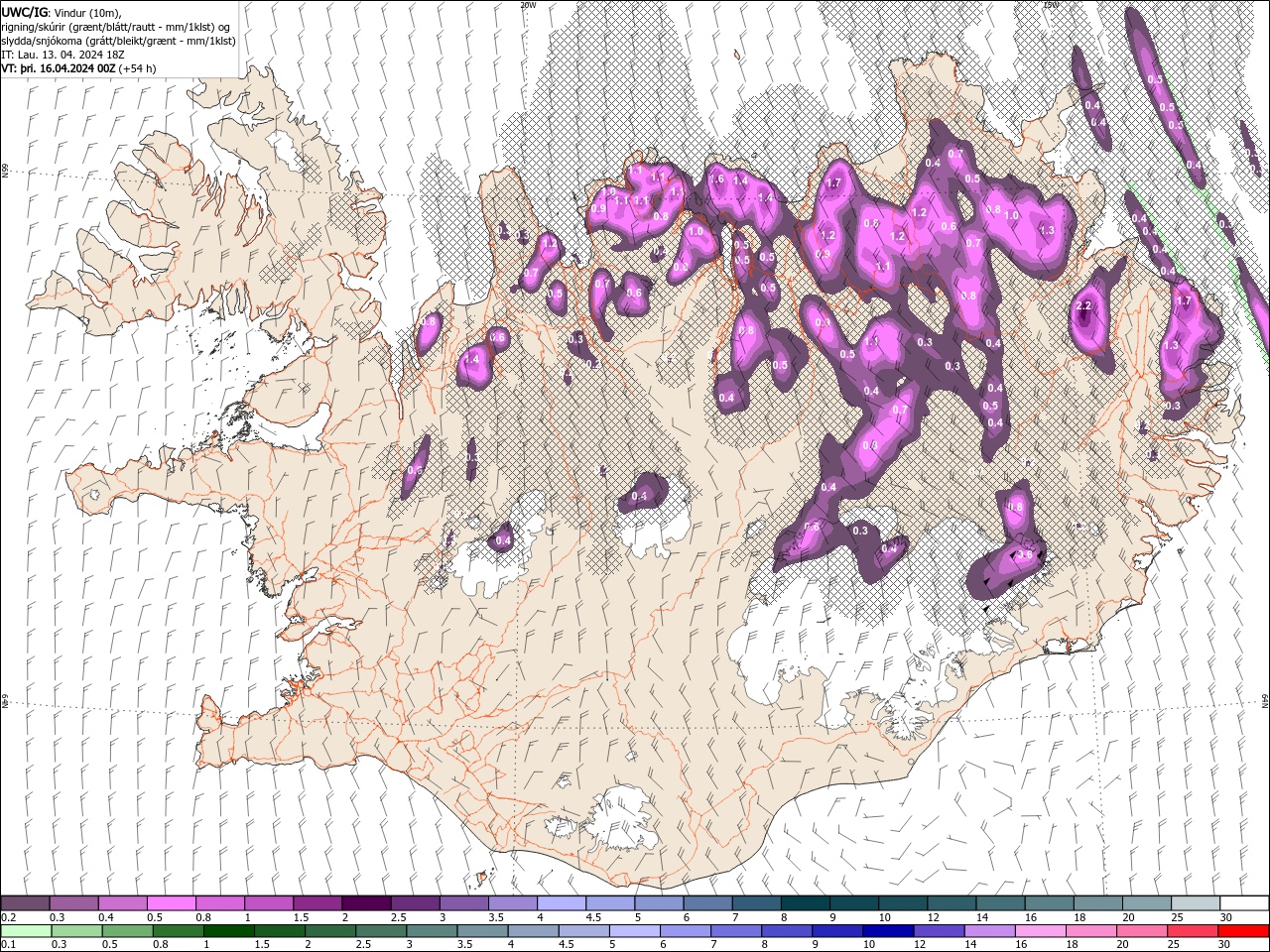Click the snow legend swatch labeled 0.2
The height and width of the screenshot is (952, 1270).
point(25,903)
